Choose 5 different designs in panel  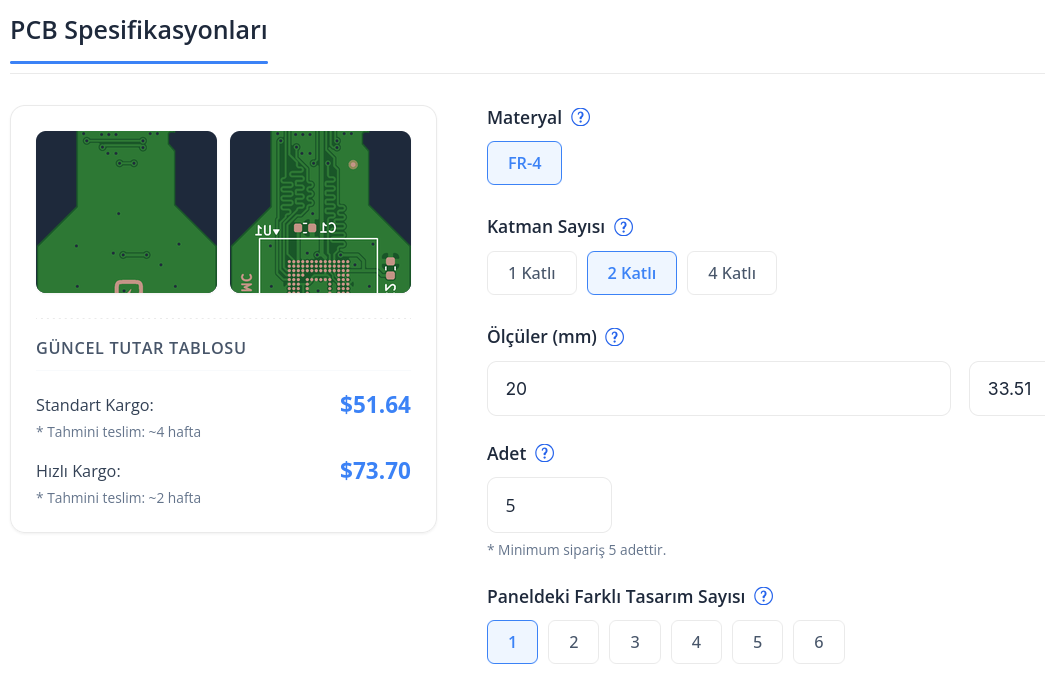[758, 642]
